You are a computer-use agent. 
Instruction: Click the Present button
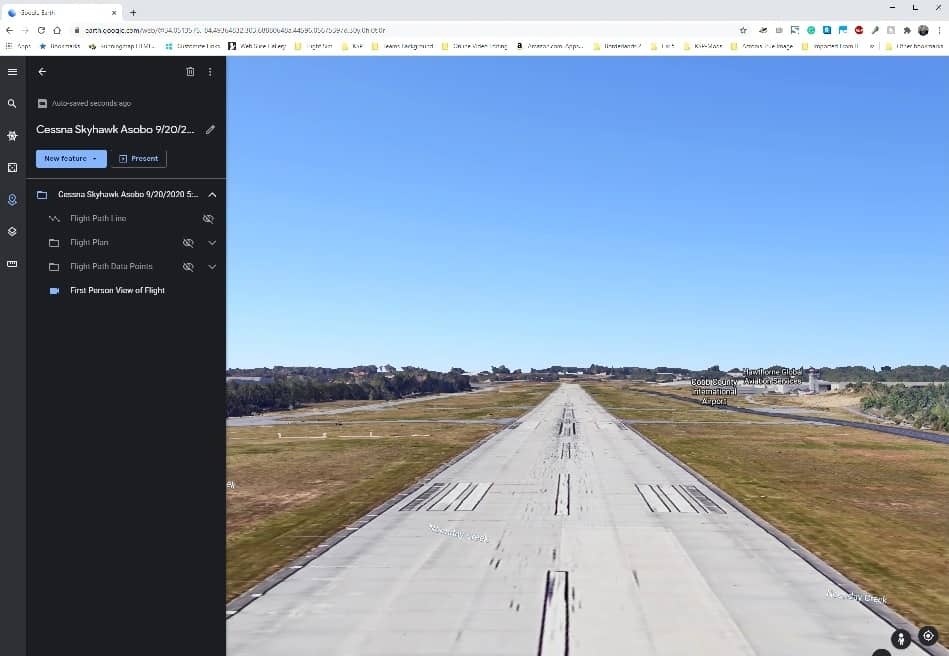click(x=138, y=158)
